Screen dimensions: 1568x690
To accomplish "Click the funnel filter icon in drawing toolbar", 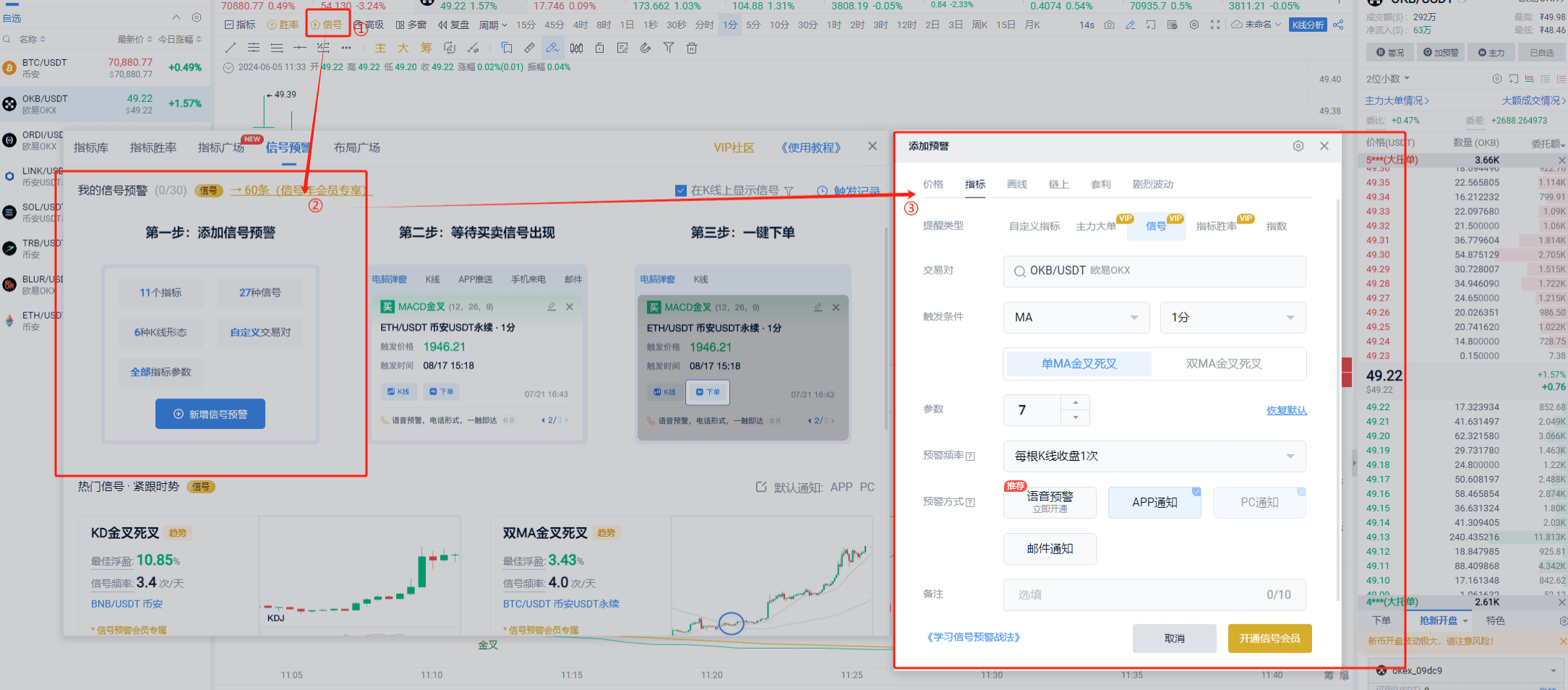I will coord(669,48).
